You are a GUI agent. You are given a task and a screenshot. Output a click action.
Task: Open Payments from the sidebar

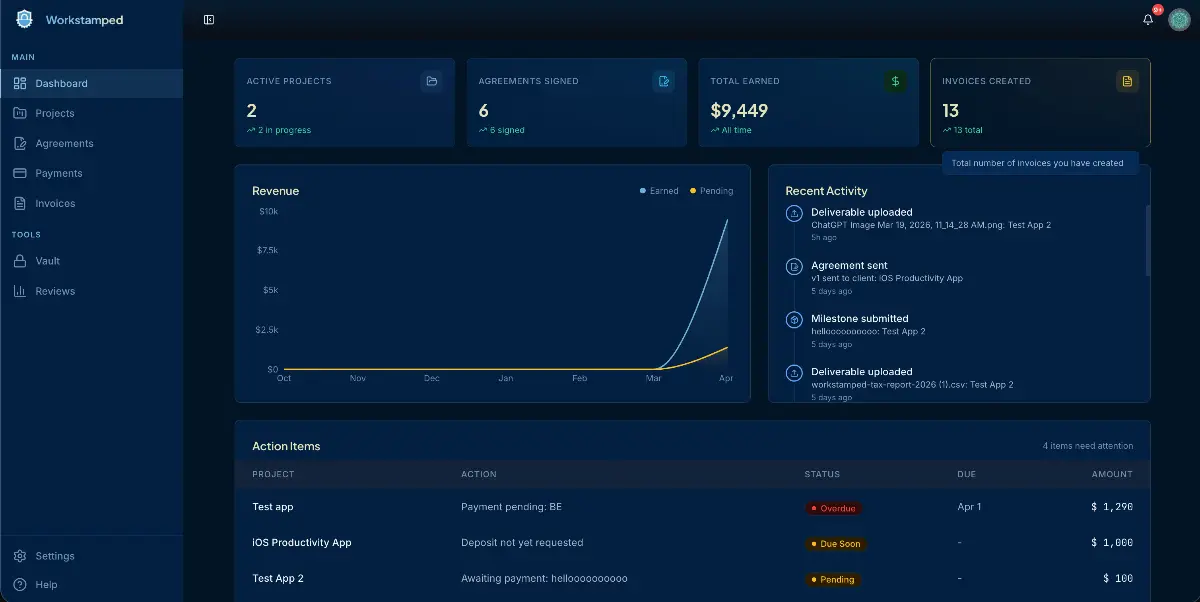(58, 173)
